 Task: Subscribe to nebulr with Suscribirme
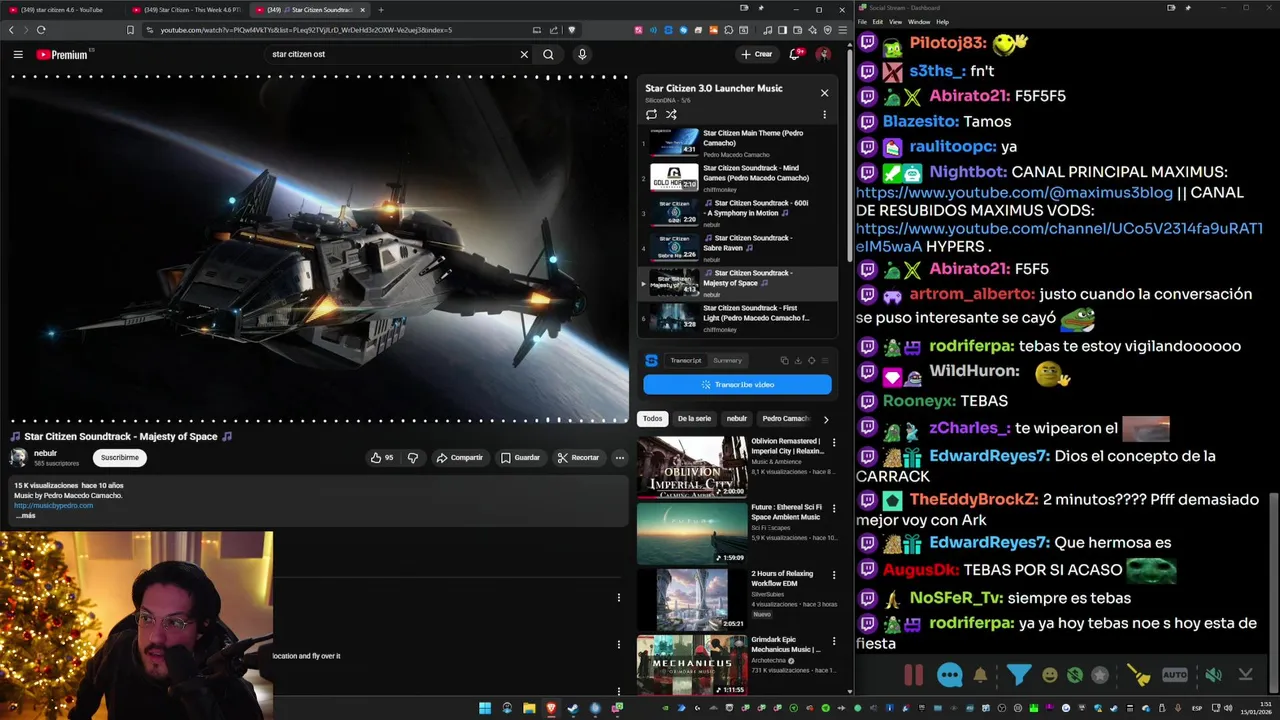coord(119,457)
